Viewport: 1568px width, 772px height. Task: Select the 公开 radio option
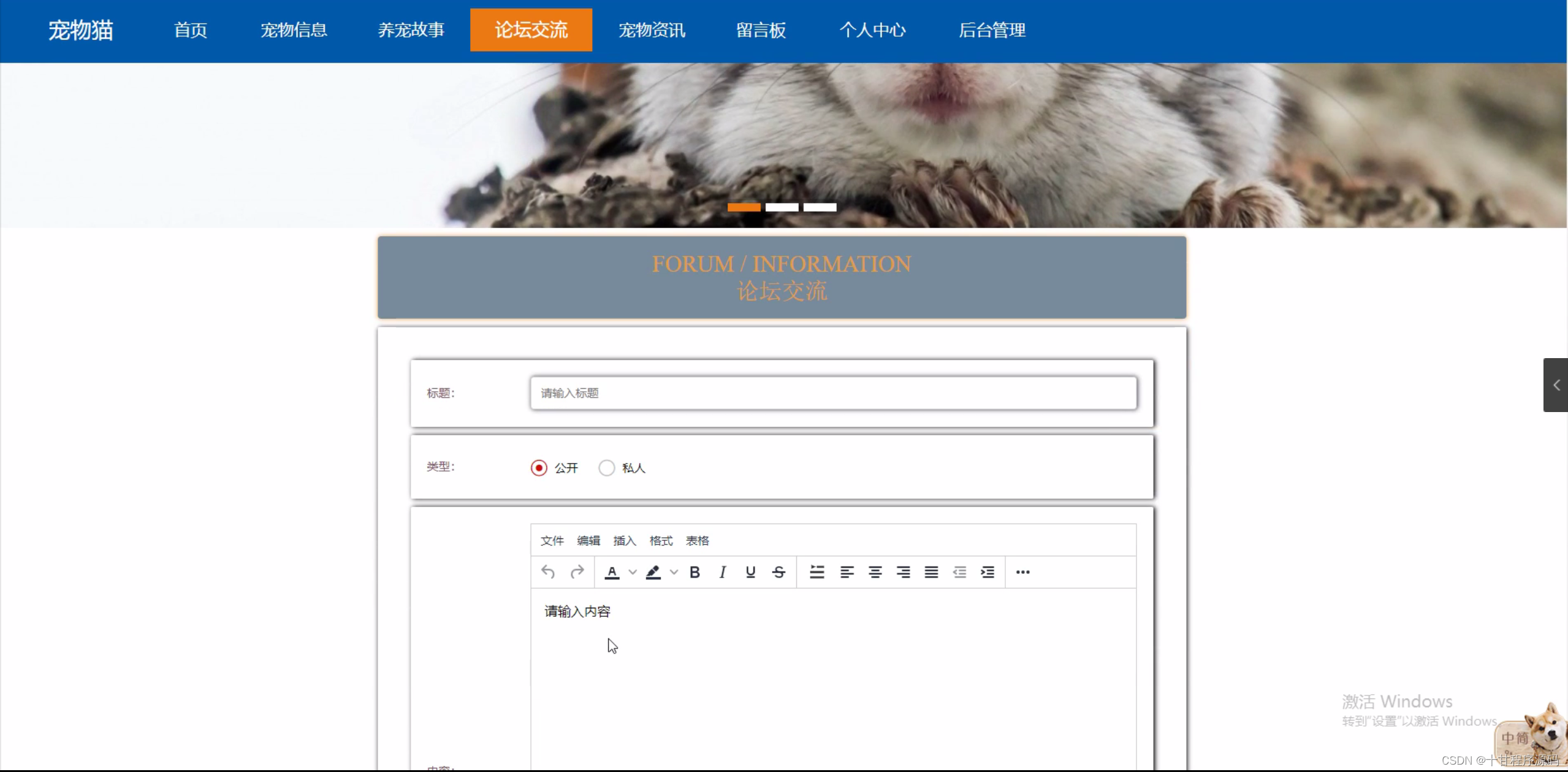coord(539,468)
